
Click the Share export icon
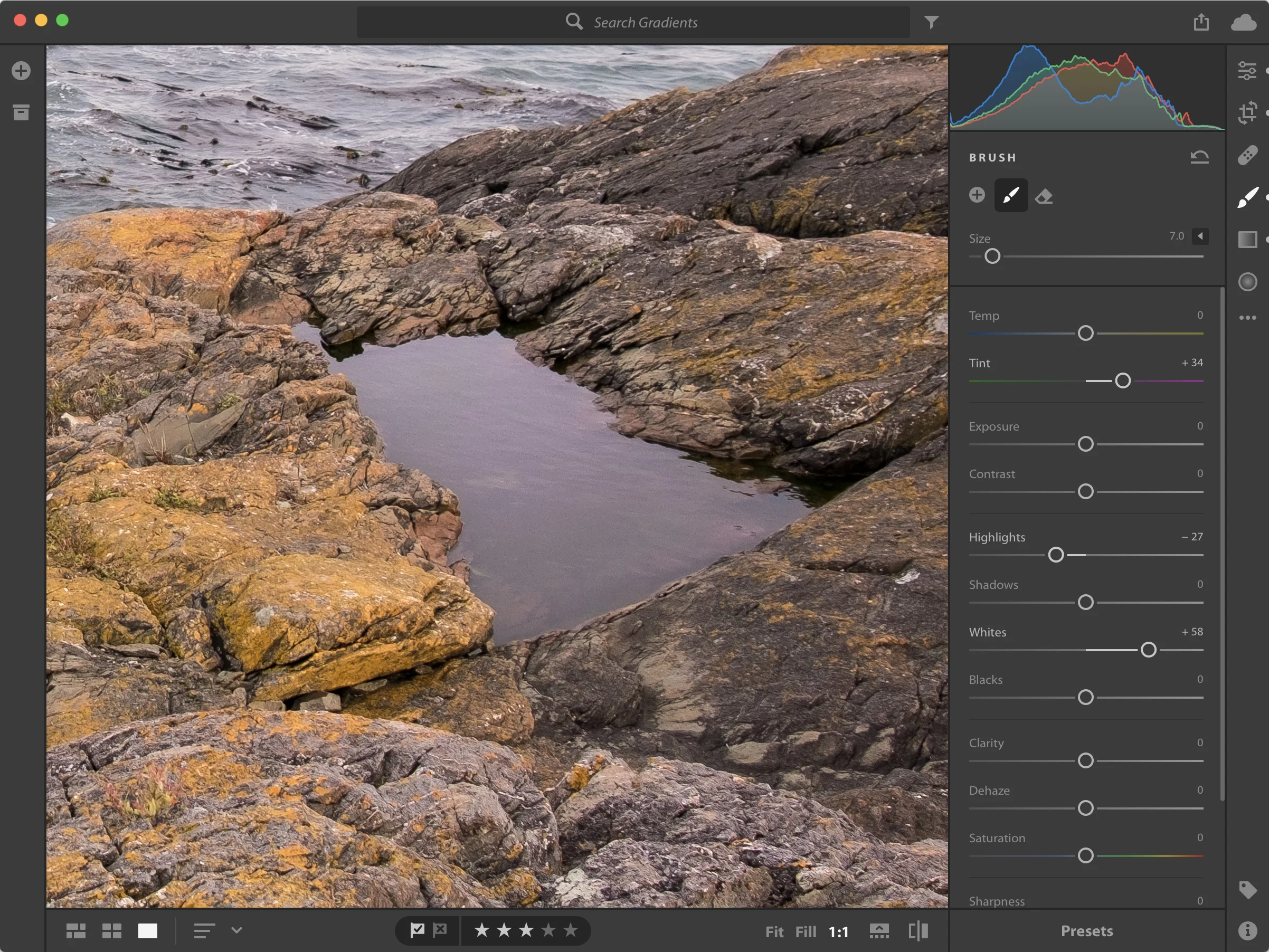[x=1201, y=22]
